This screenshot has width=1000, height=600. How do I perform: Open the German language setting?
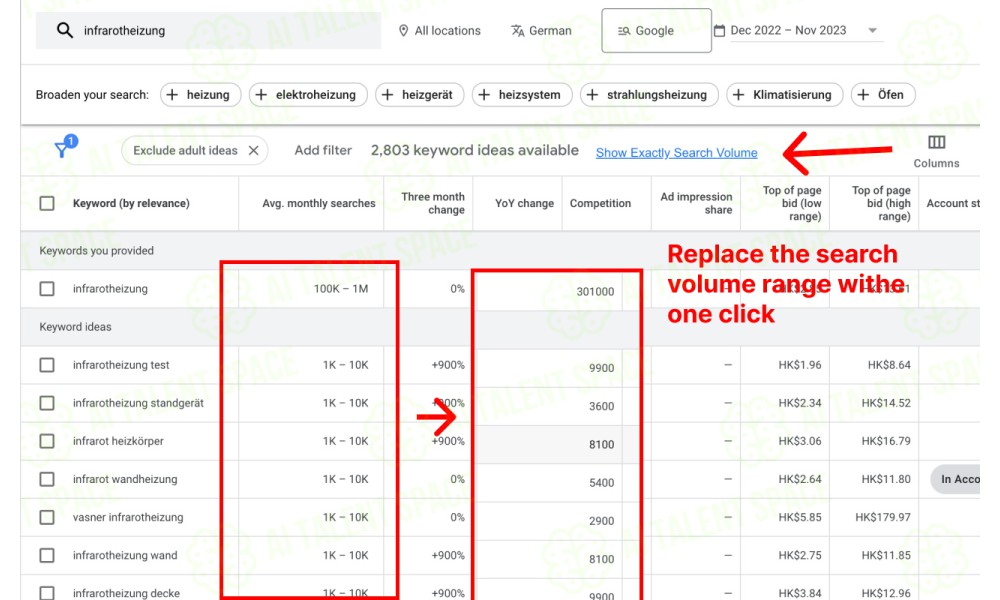point(541,31)
